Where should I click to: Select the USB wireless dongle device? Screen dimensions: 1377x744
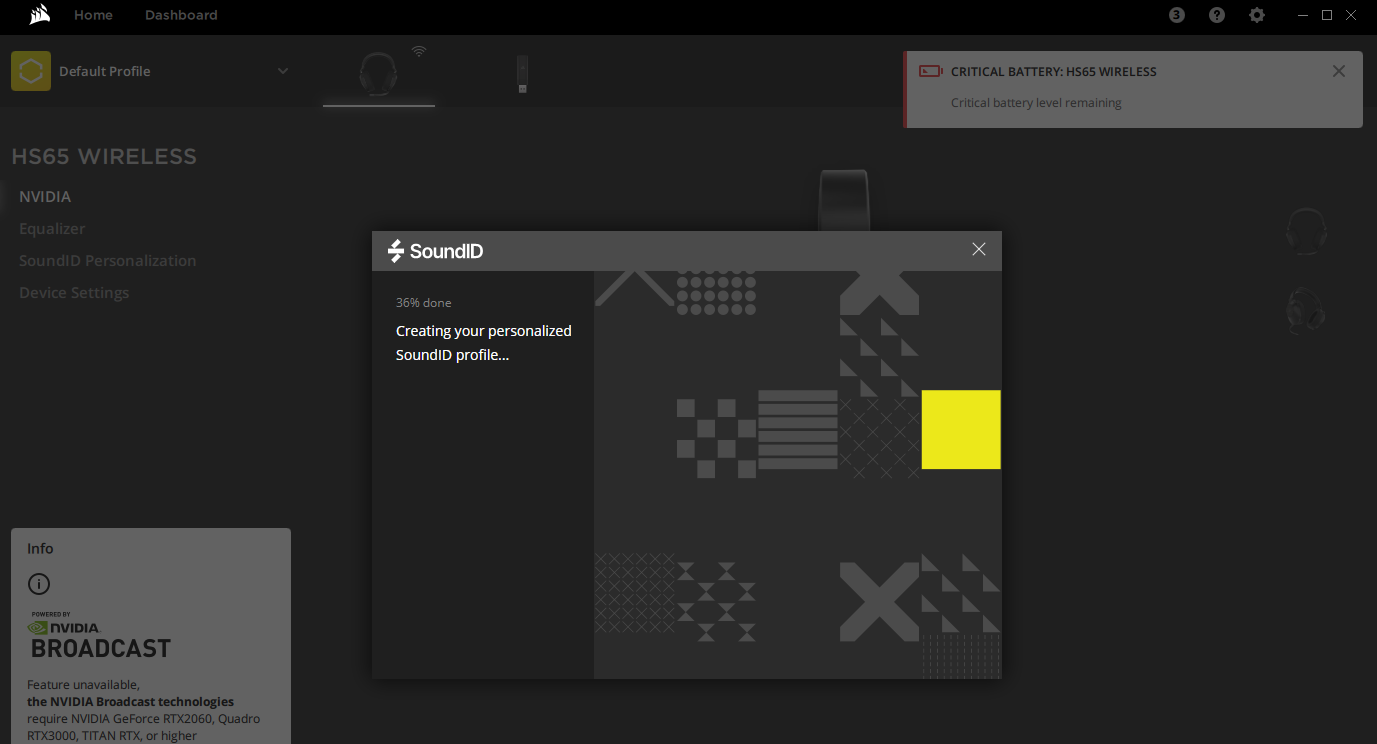522,75
